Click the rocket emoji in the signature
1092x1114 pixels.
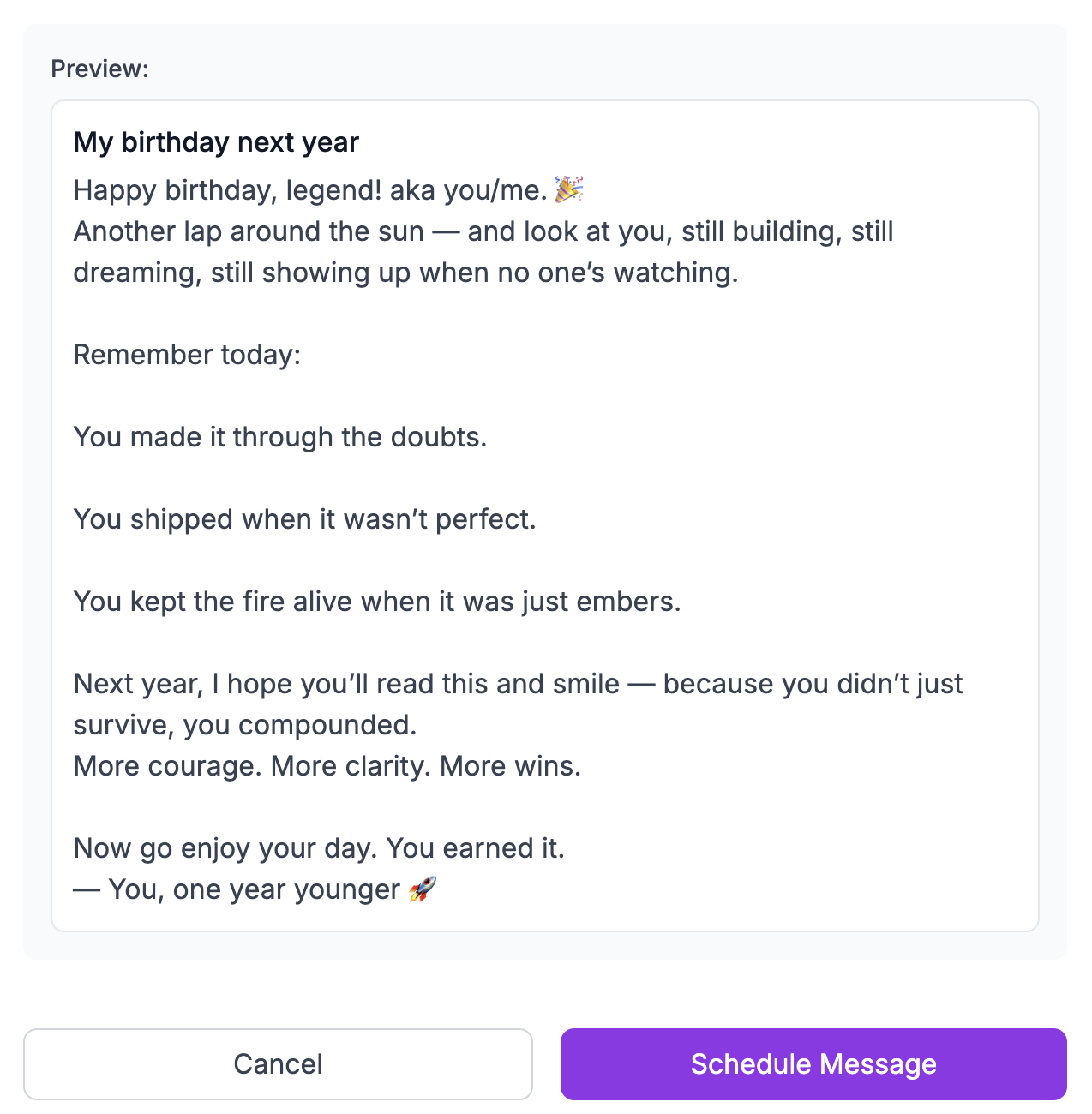click(422, 889)
